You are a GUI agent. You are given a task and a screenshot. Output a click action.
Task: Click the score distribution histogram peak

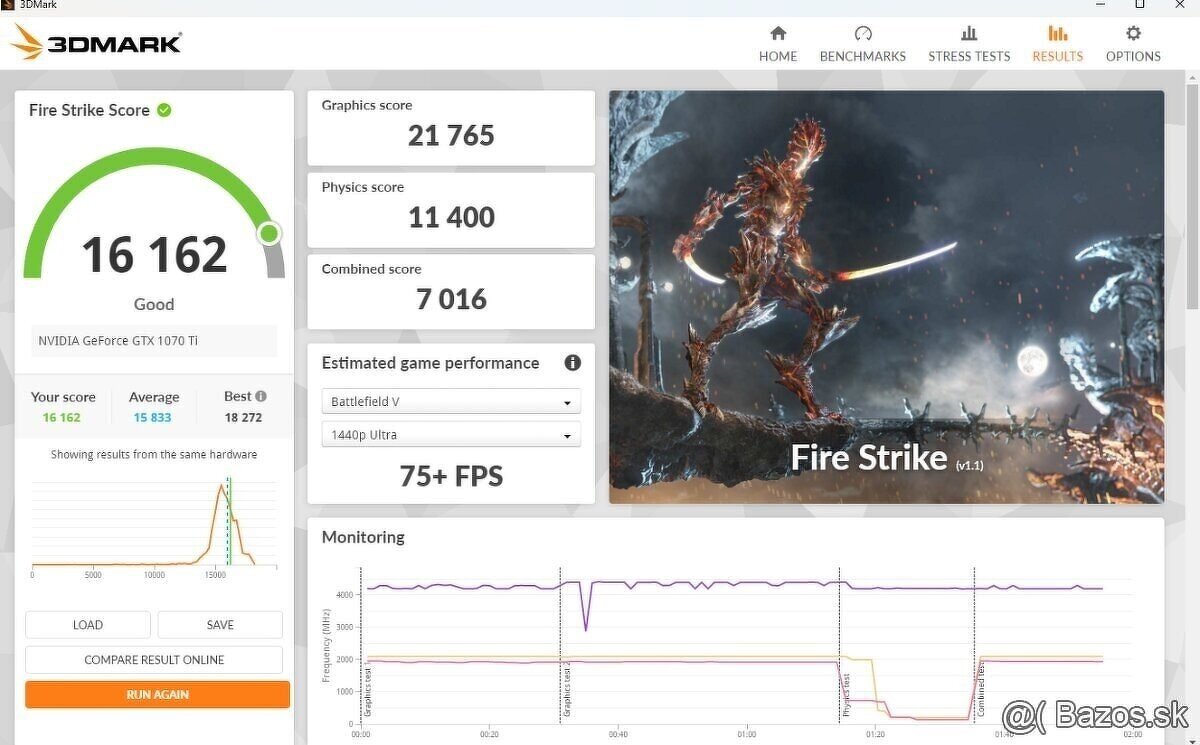click(x=221, y=487)
